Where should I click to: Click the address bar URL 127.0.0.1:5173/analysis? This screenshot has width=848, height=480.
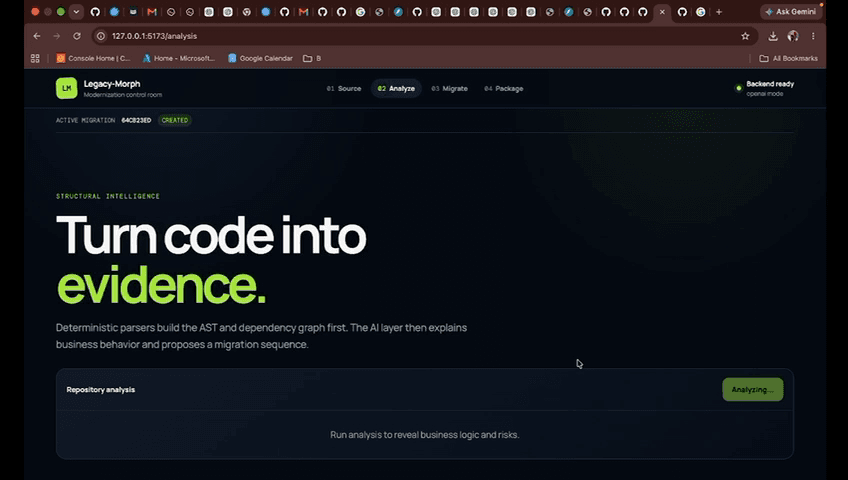(x=154, y=36)
